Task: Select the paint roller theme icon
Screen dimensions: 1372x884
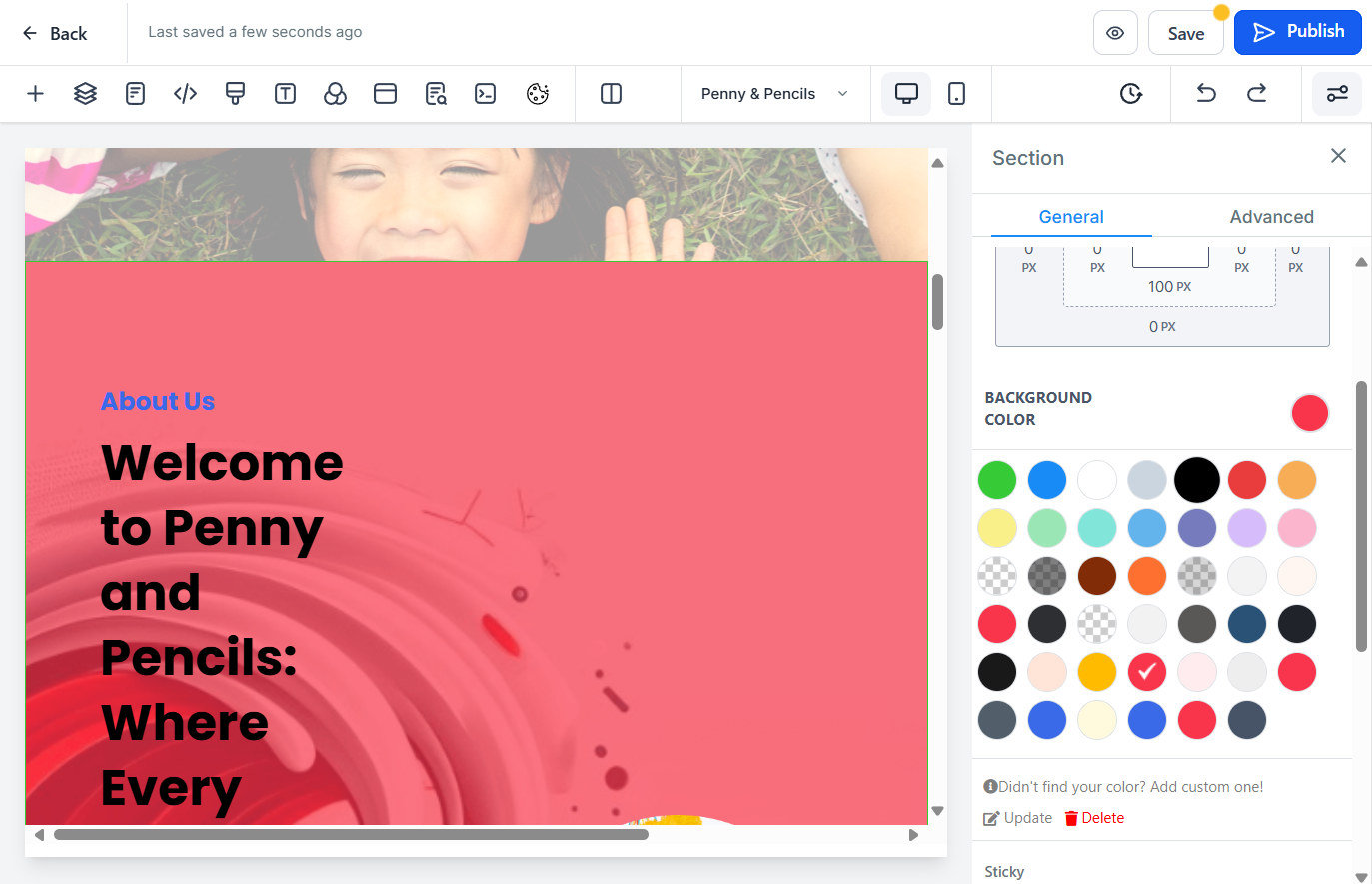Action: pyautogui.click(x=235, y=94)
